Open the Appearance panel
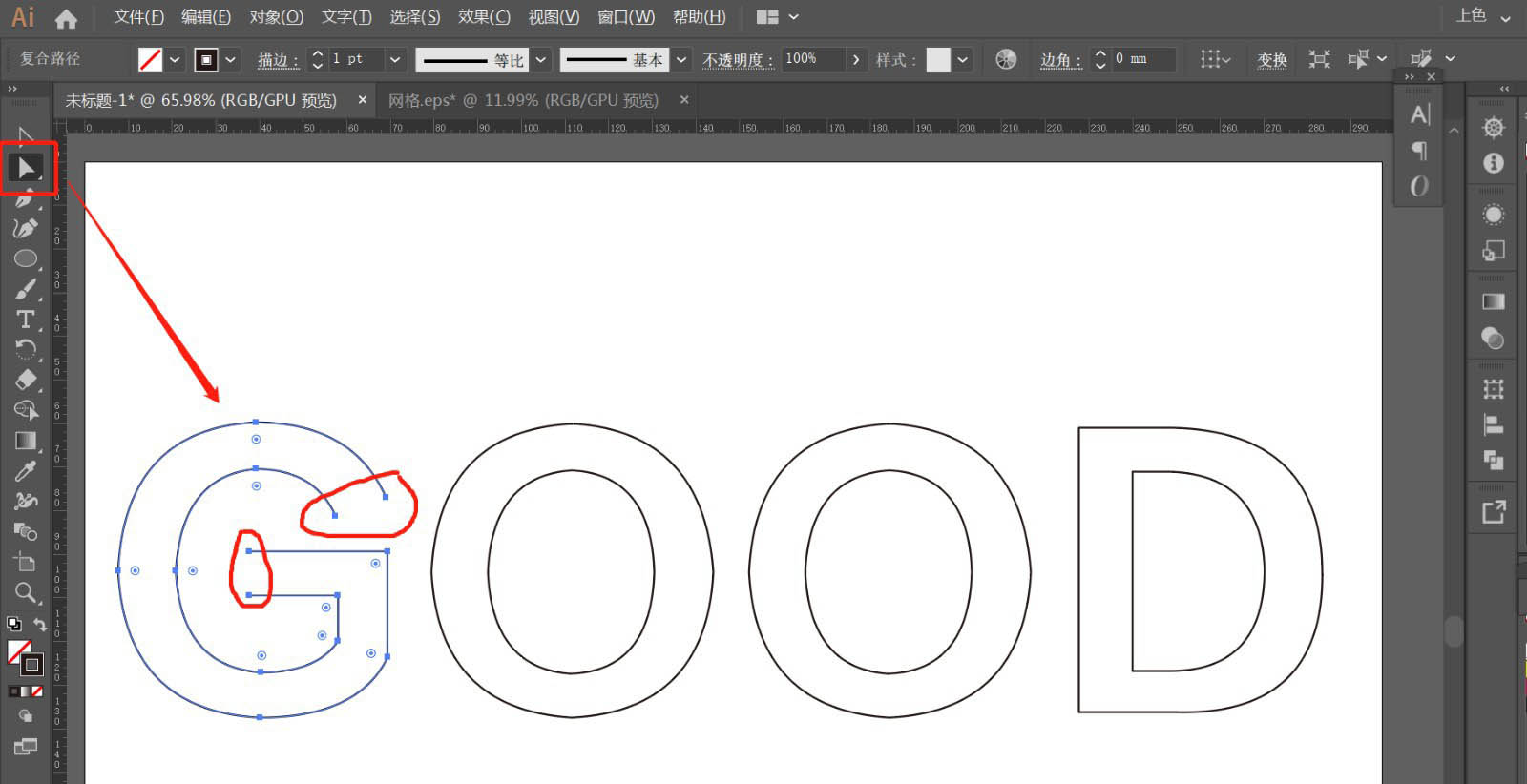The height and width of the screenshot is (784, 1527). point(1494,215)
